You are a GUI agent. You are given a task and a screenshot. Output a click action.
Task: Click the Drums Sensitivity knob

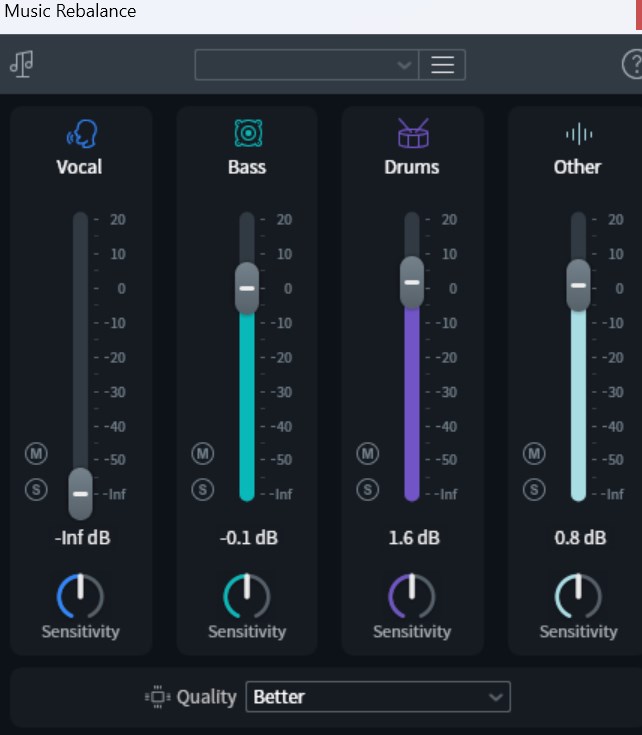pyautogui.click(x=412, y=596)
